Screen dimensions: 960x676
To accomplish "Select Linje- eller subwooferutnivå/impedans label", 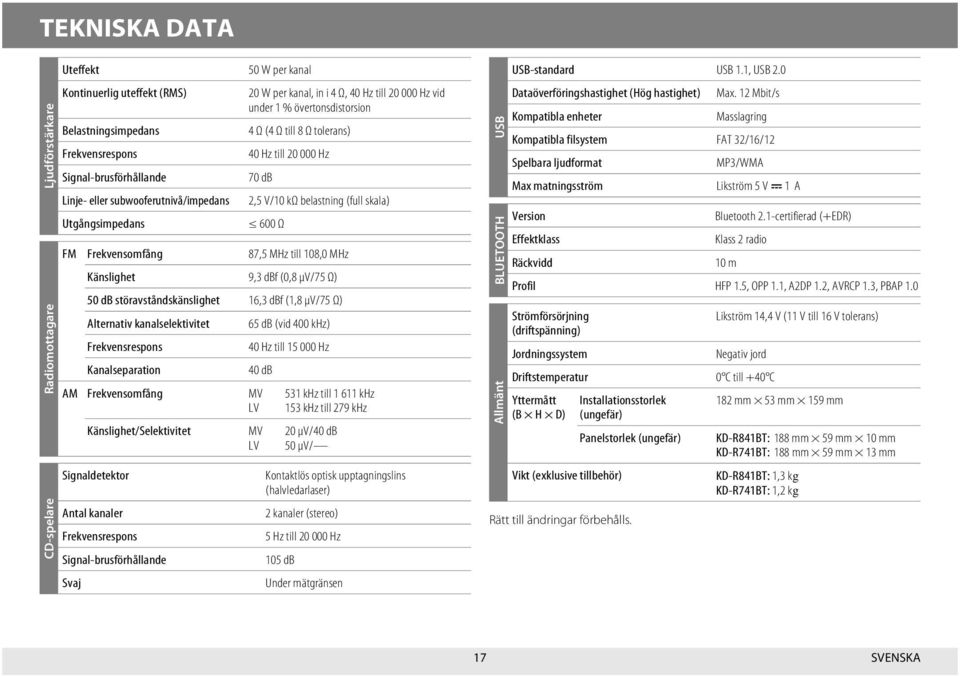I will 146,201.
